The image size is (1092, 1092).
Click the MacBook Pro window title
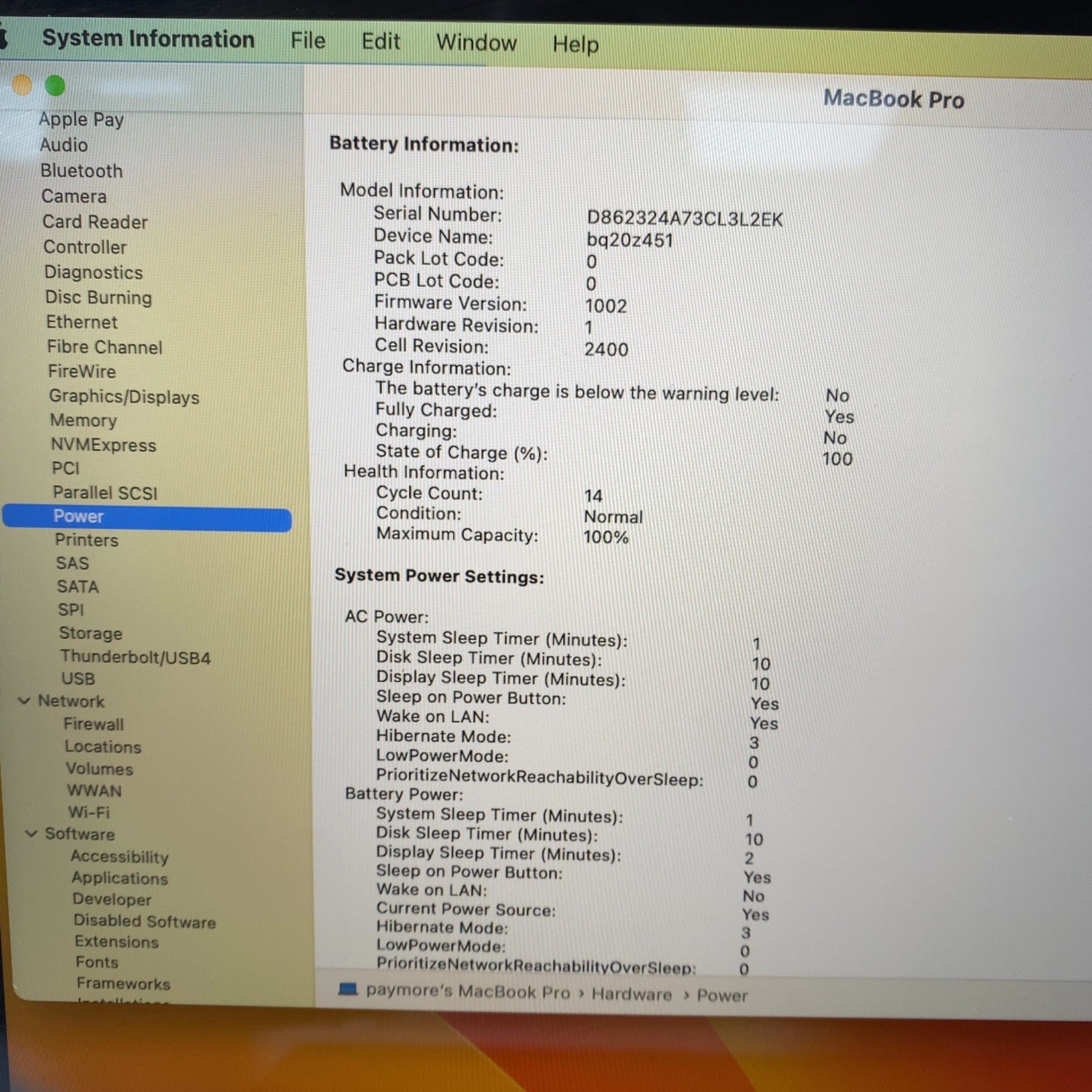coord(894,98)
